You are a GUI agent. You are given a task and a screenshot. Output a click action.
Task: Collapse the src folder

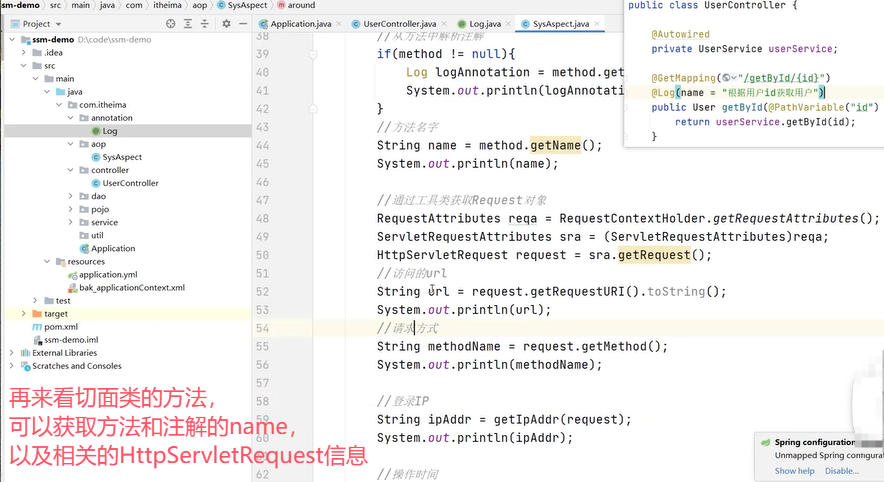click(x=23, y=65)
